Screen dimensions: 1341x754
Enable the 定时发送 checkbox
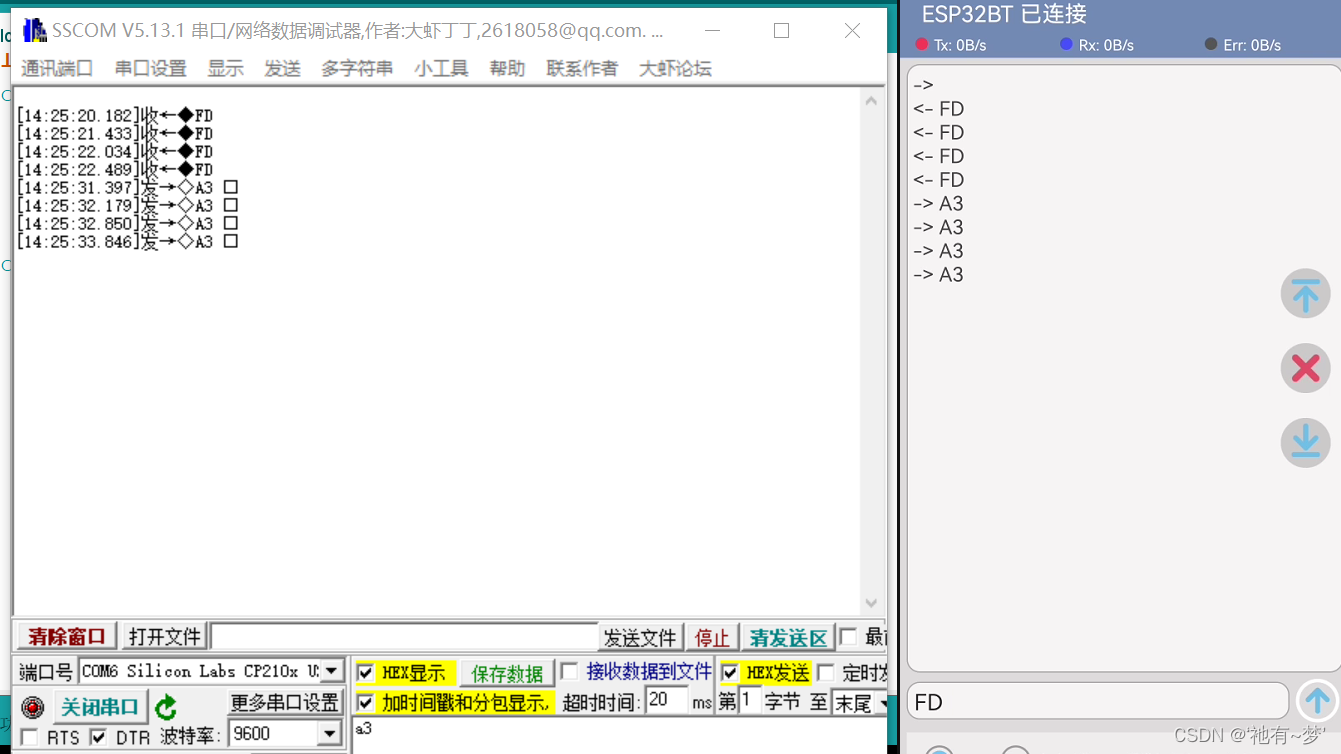pyautogui.click(x=826, y=672)
